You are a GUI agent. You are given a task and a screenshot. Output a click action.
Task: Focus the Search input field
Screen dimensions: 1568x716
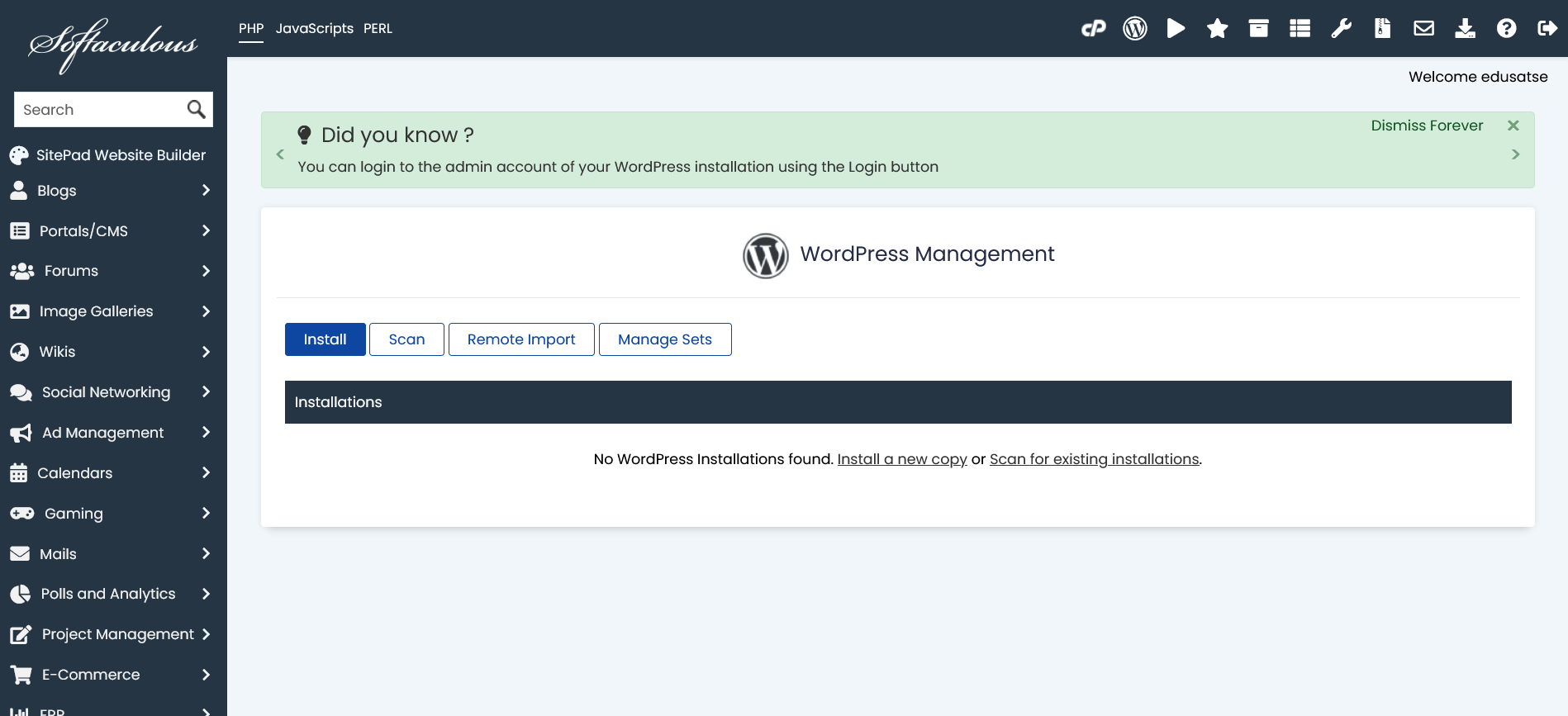point(99,110)
